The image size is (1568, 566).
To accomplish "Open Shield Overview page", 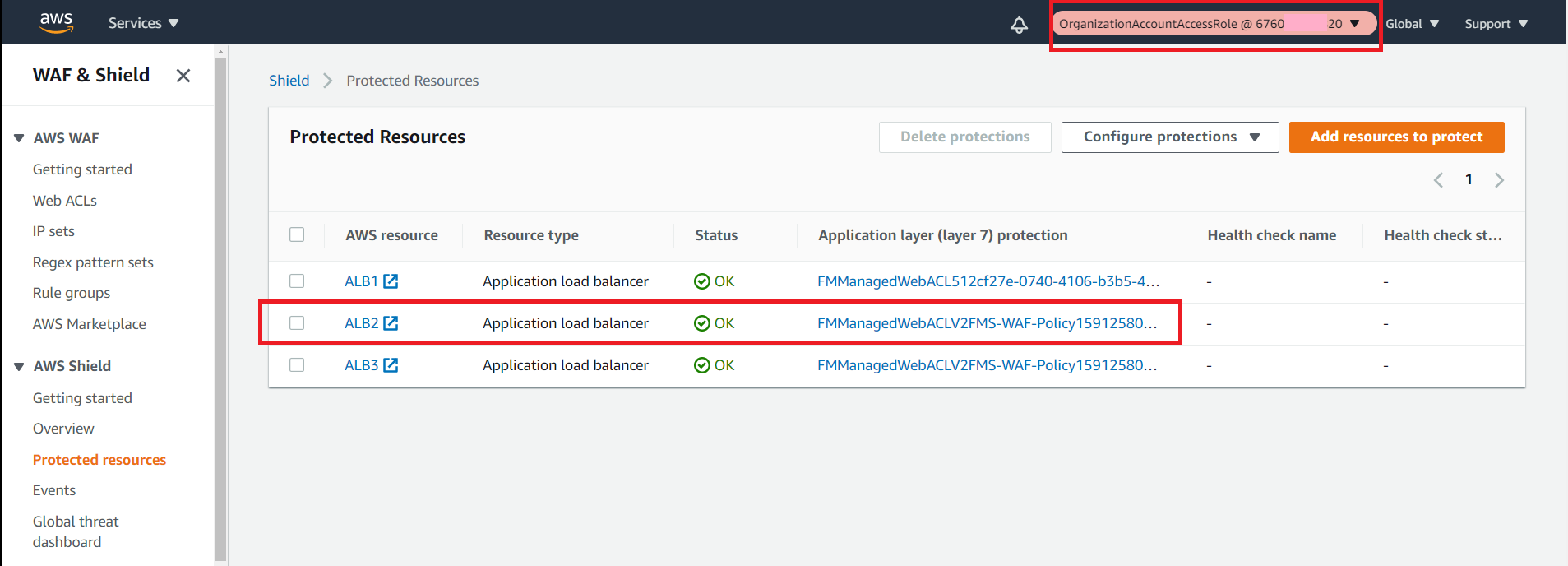I will pos(63,429).
